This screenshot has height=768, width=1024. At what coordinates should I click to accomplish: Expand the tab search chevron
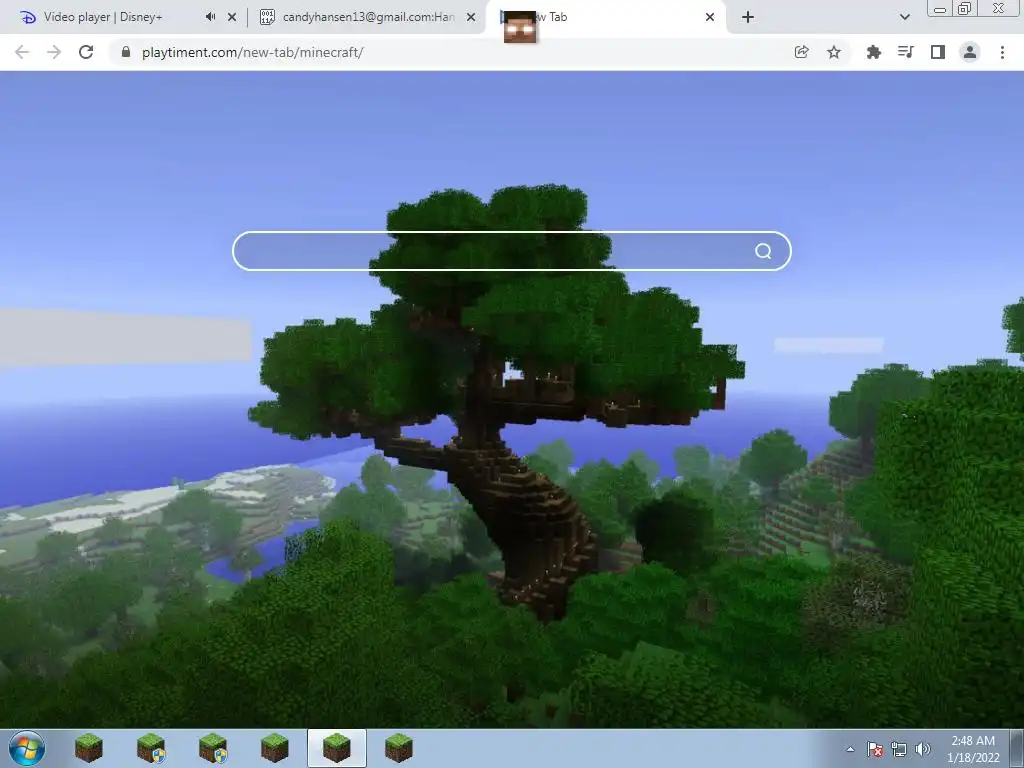(x=904, y=17)
